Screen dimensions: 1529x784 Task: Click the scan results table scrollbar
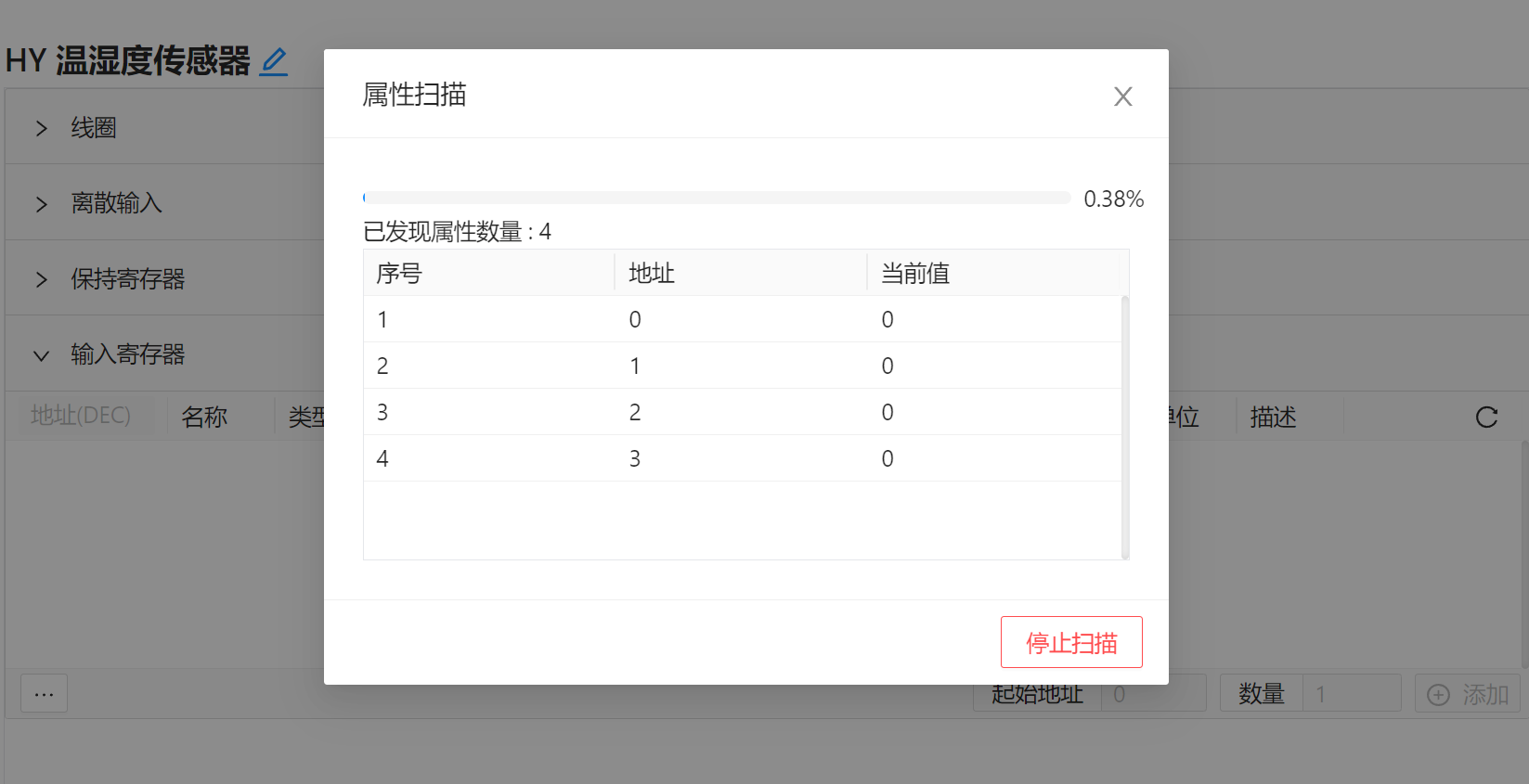point(1125,427)
